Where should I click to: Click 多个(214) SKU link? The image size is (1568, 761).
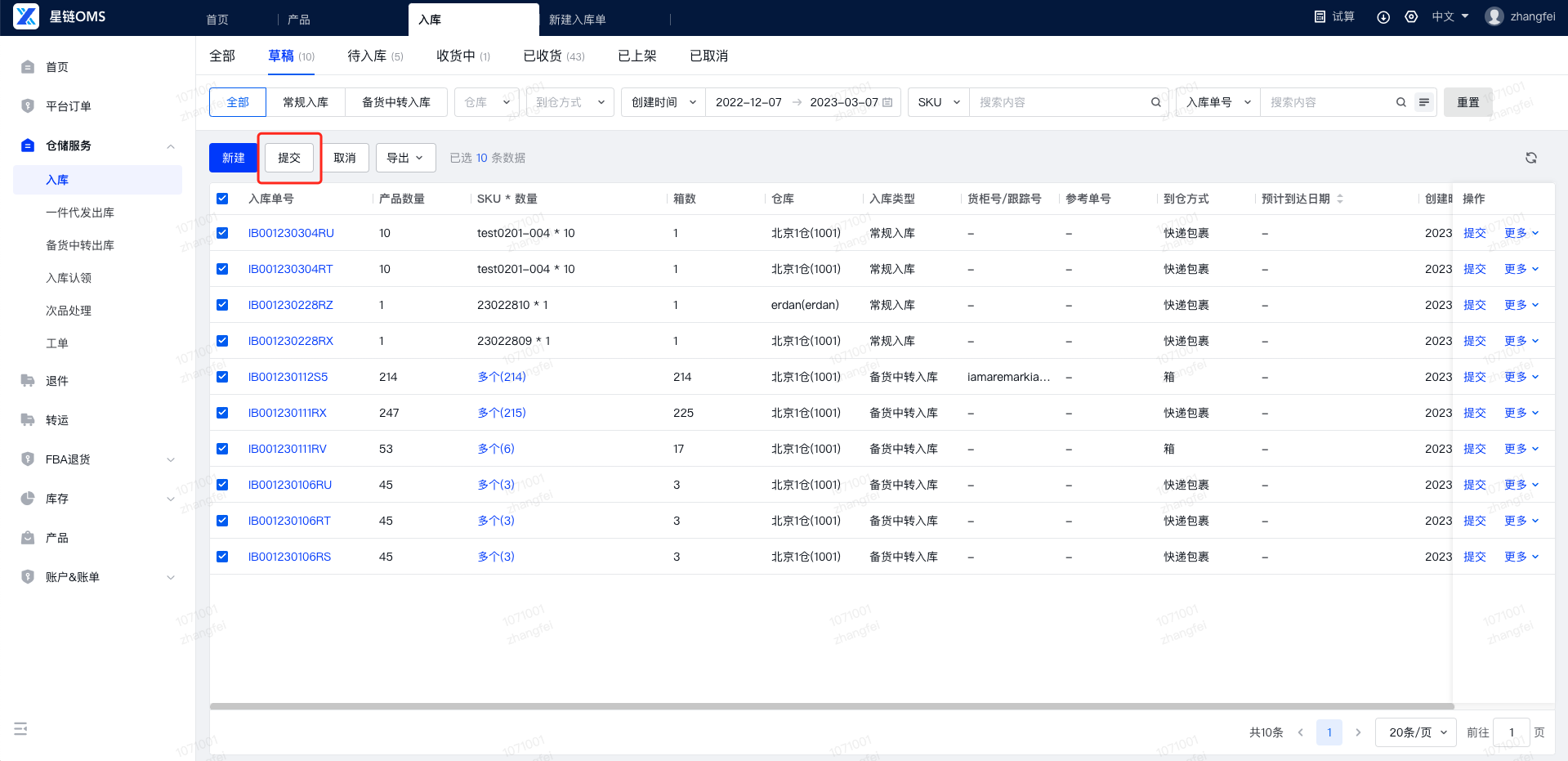tap(502, 377)
